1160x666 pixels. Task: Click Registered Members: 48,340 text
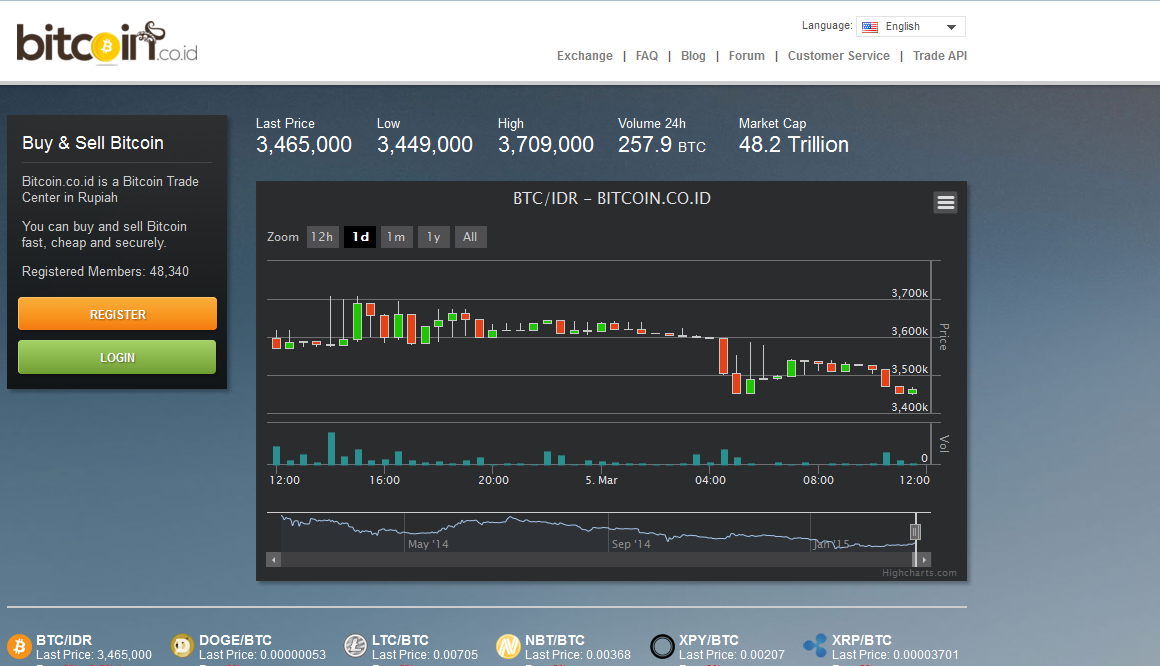tap(105, 272)
